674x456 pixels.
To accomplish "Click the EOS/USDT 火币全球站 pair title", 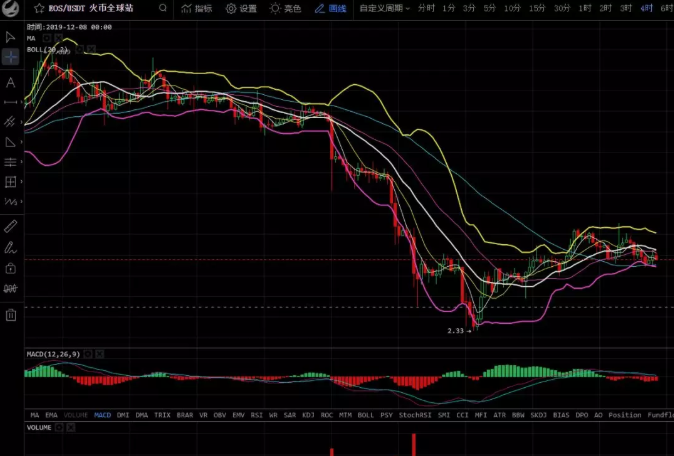I will 91,8.
